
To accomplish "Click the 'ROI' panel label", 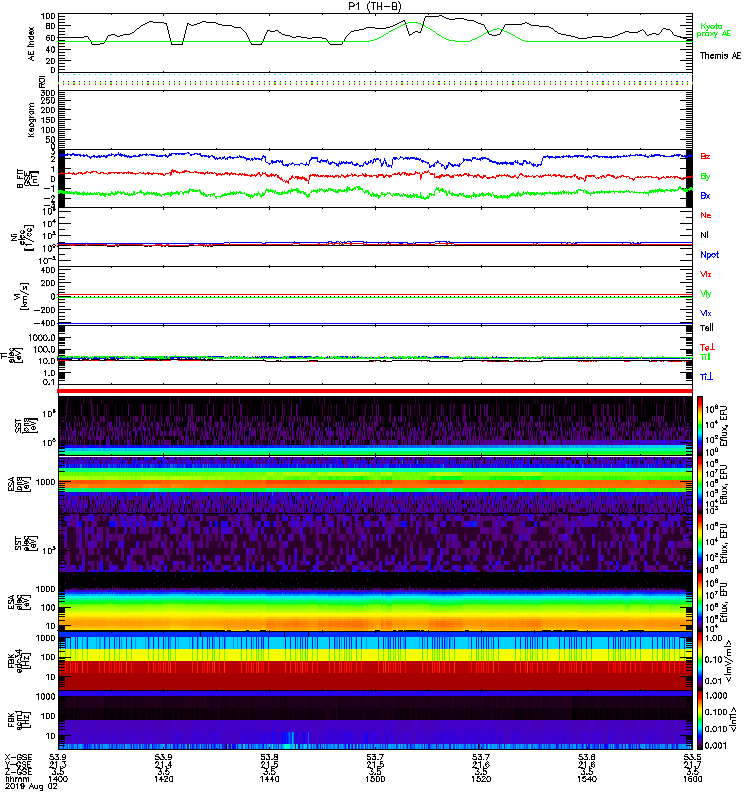I will pyautogui.click(x=42, y=82).
